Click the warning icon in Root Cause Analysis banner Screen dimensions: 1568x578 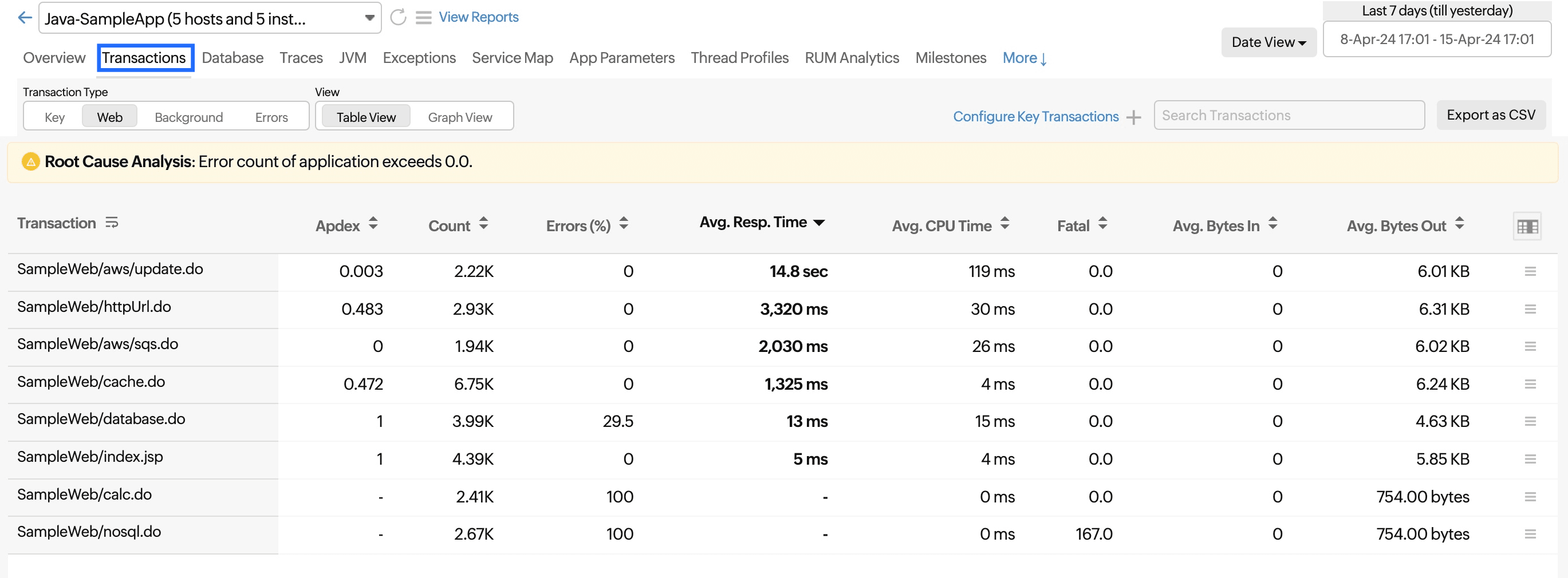30,162
